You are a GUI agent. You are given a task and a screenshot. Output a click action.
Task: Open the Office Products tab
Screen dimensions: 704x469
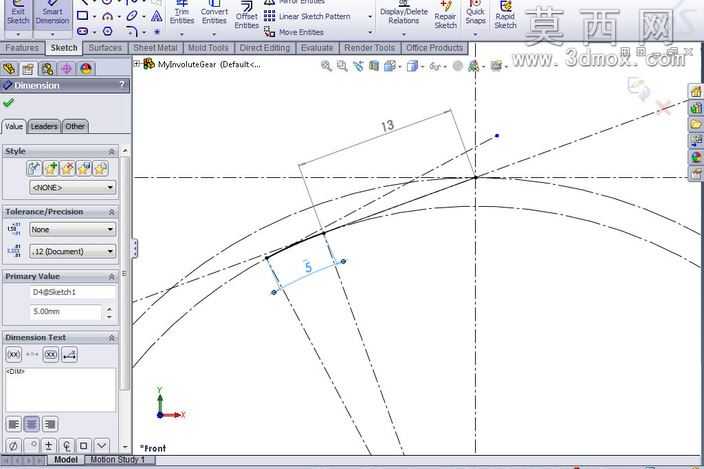(x=434, y=48)
